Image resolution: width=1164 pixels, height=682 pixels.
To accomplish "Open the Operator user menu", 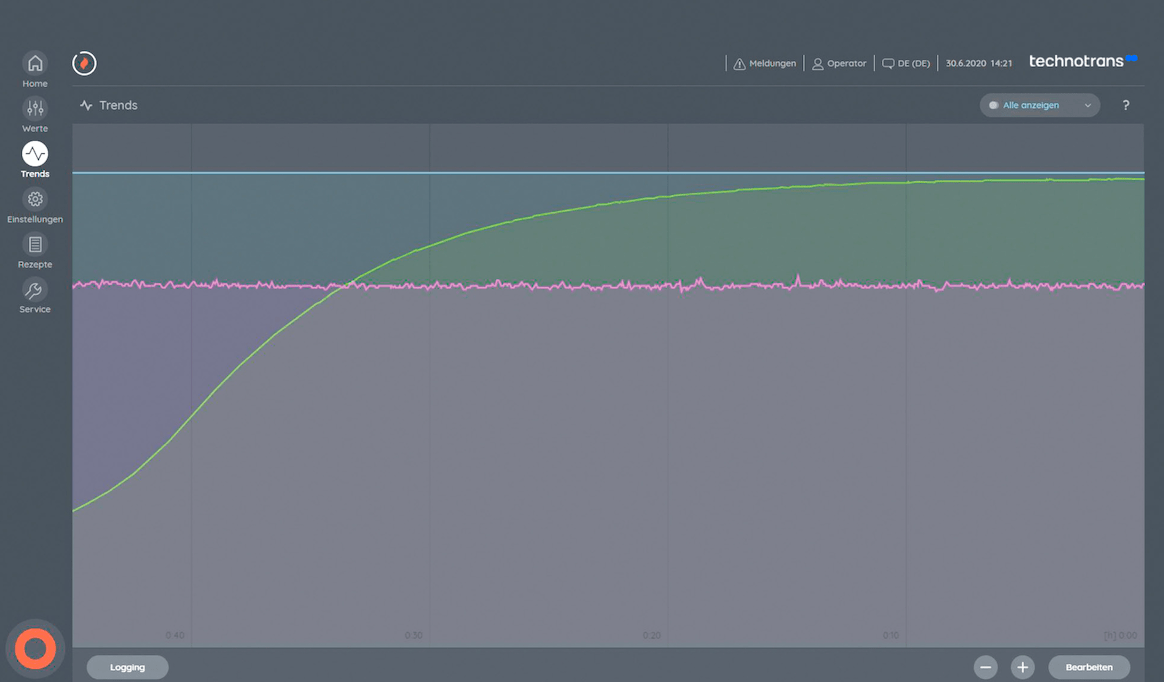I will 839,63.
